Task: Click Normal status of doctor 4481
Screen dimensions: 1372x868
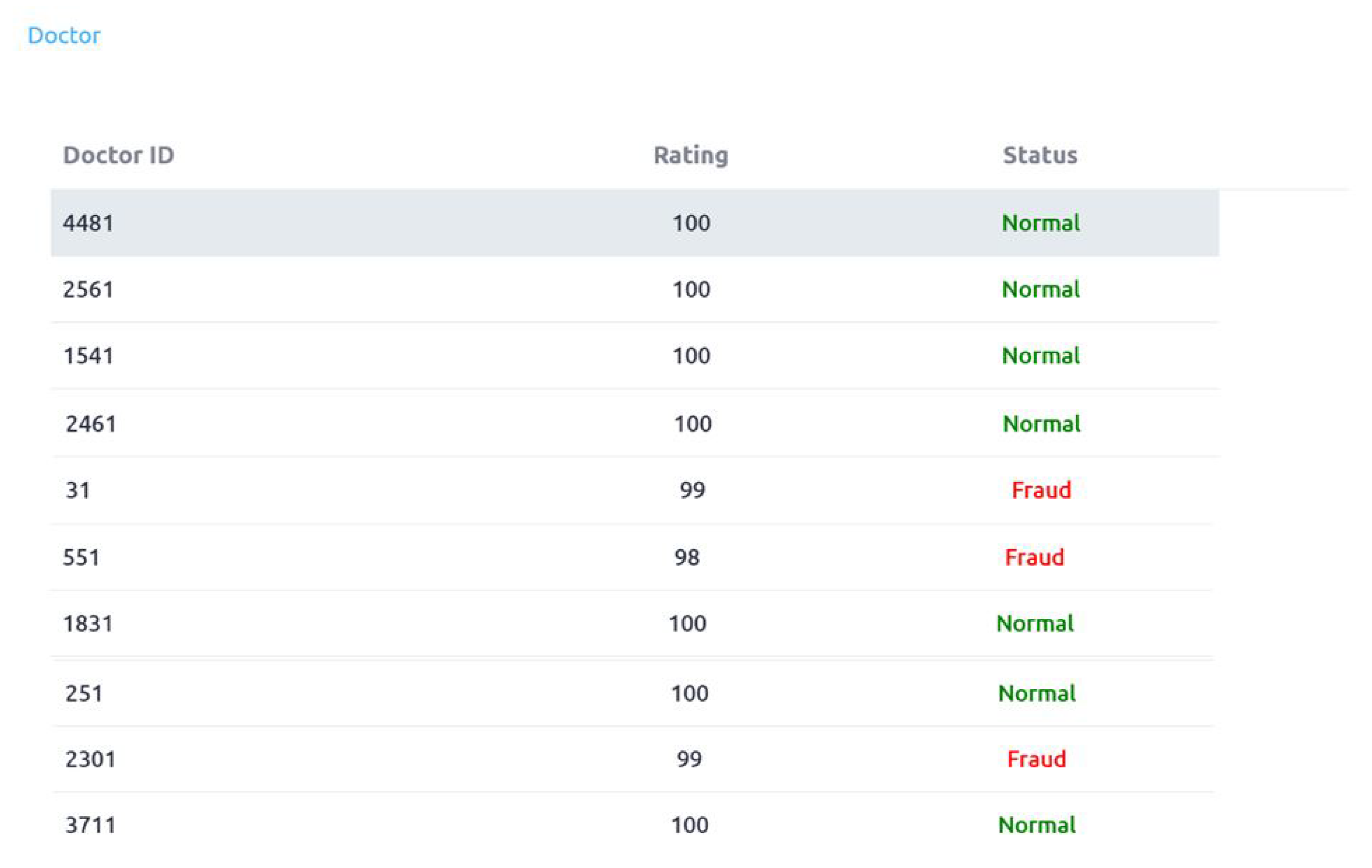Action: point(1040,223)
